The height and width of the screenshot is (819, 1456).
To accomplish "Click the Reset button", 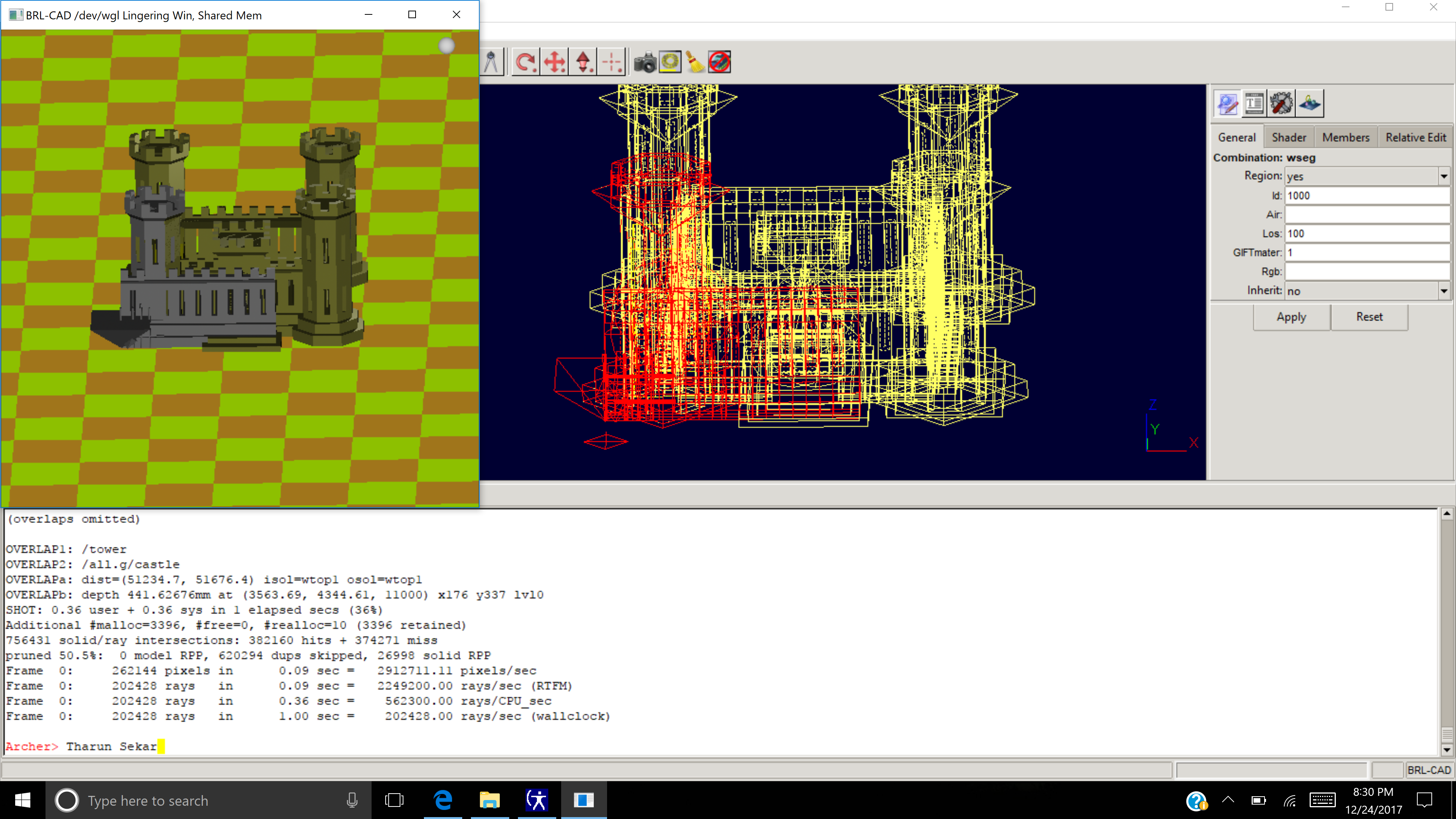I will tap(1369, 317).
